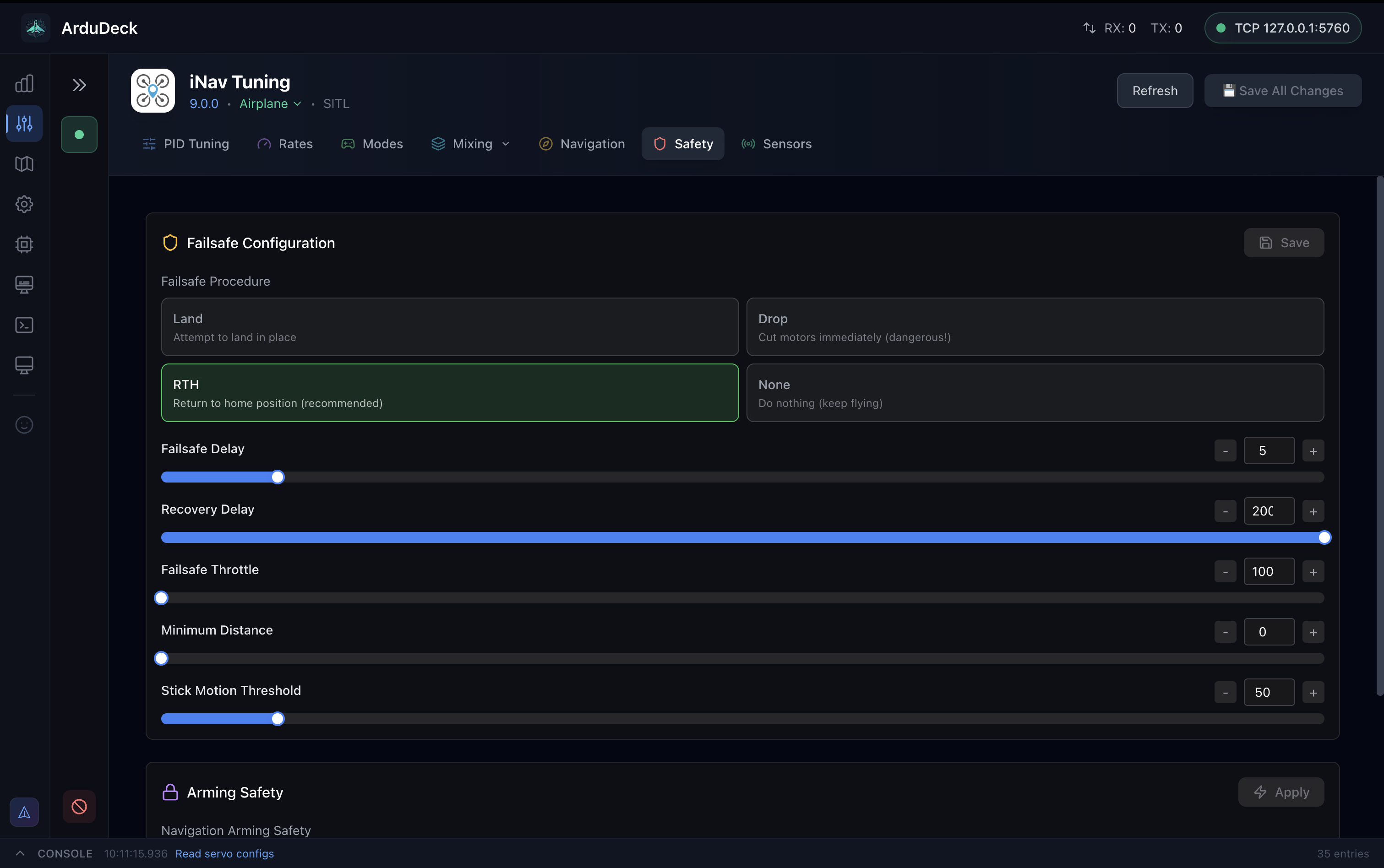
Task: Open the CLI terminal sidebar icon
Action: tap(24, 325)
